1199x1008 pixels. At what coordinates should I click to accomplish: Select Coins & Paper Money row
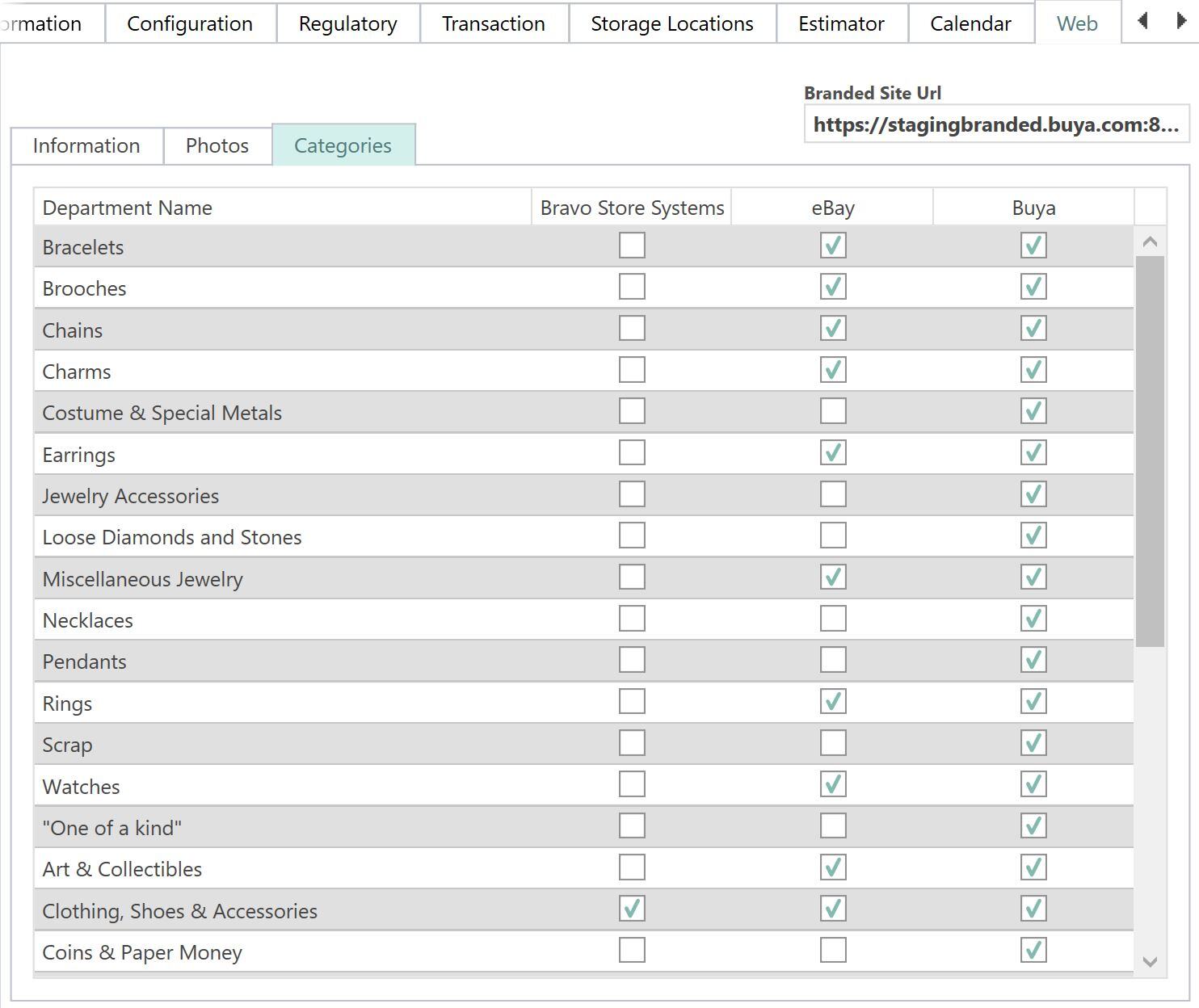tap(583, 952)
